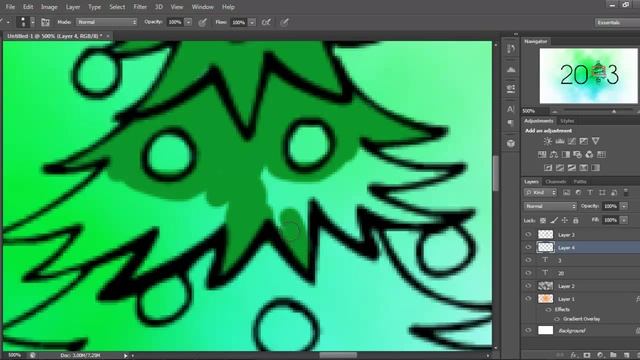The height and width of the screenshot is (360, 640).
Task: Open the Edit menu
Action: click(x=28, y=7)
